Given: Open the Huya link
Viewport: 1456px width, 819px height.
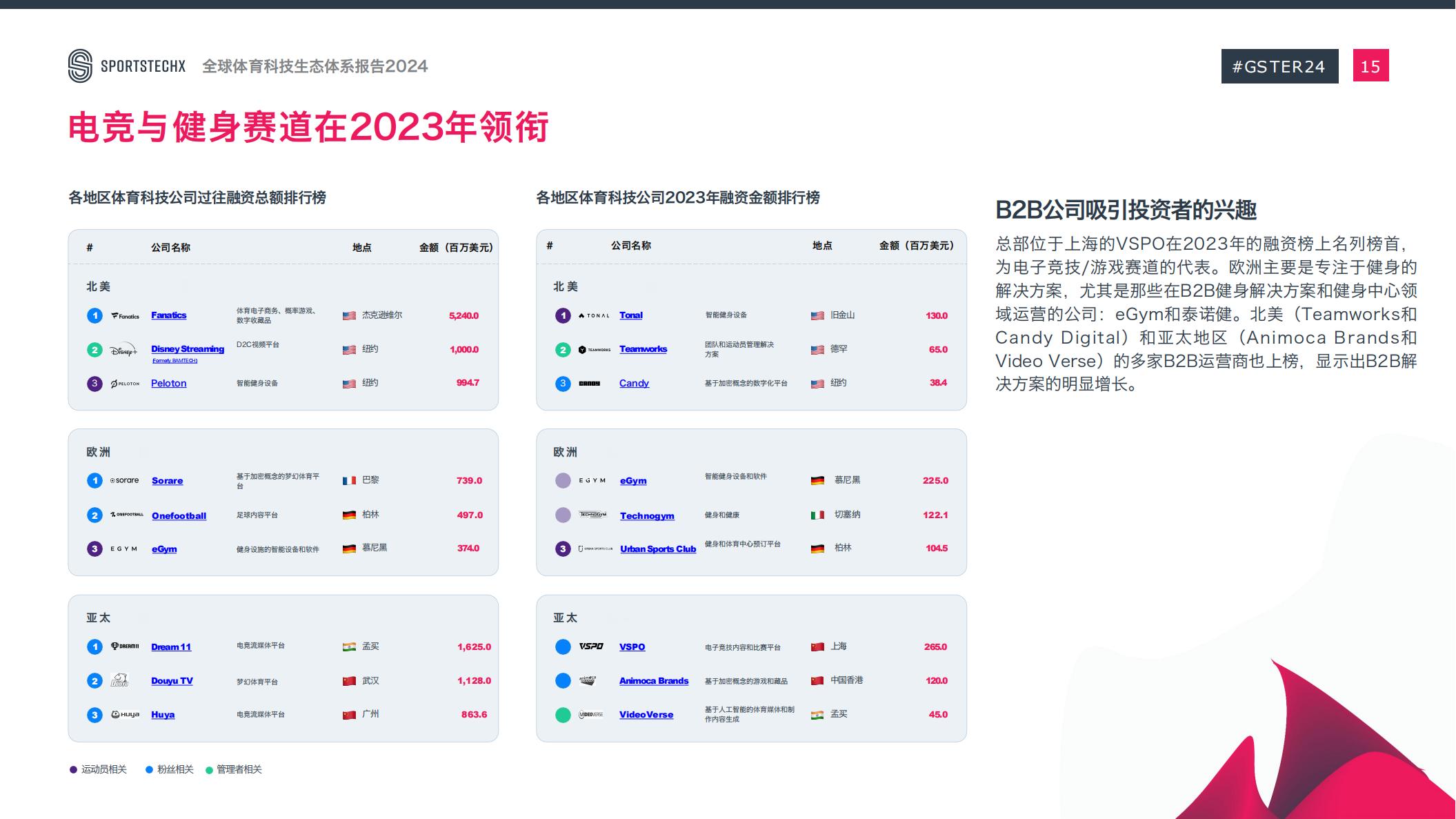Looking at the screenshot, I should [163, 714].
